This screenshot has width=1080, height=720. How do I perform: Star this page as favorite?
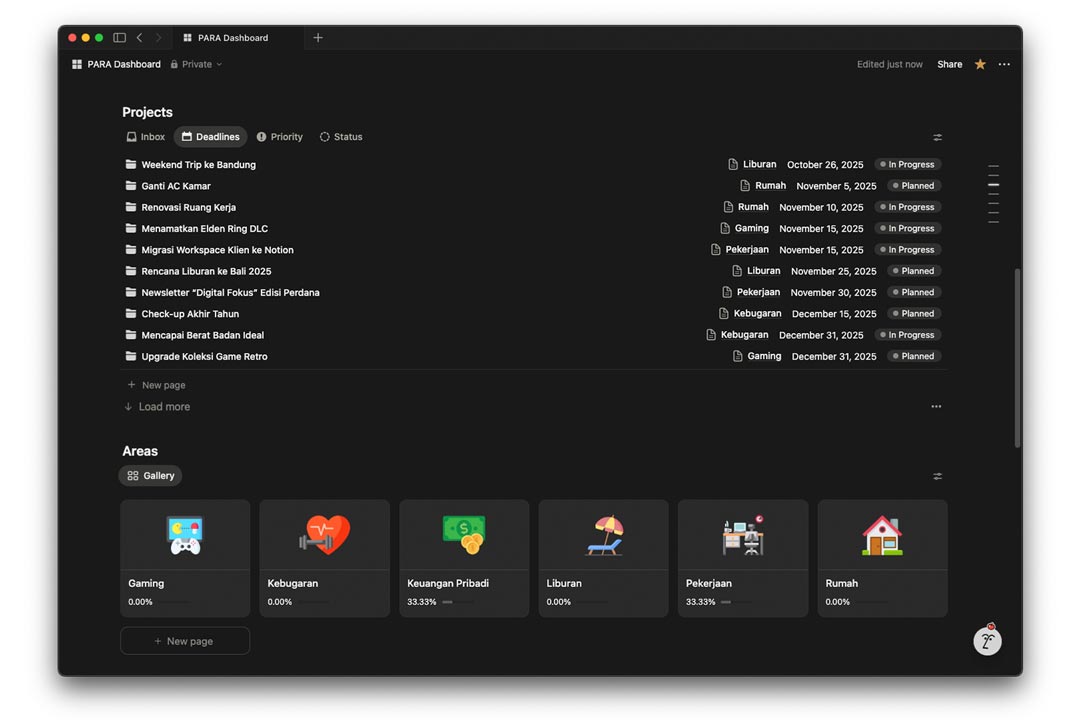point(980,64)
